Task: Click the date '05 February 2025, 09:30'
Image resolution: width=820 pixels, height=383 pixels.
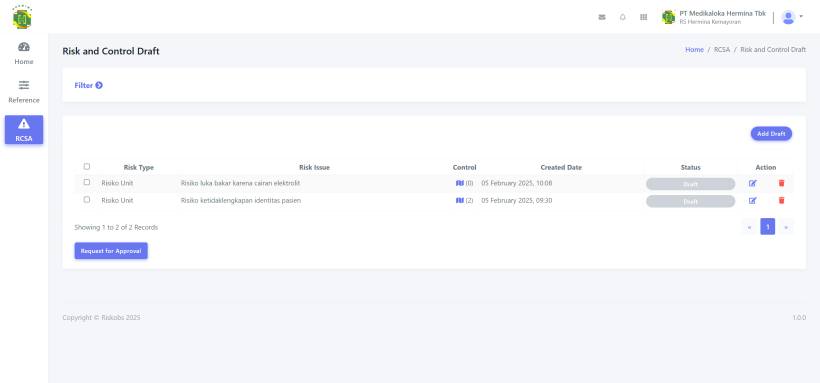Action: point(517,200)
